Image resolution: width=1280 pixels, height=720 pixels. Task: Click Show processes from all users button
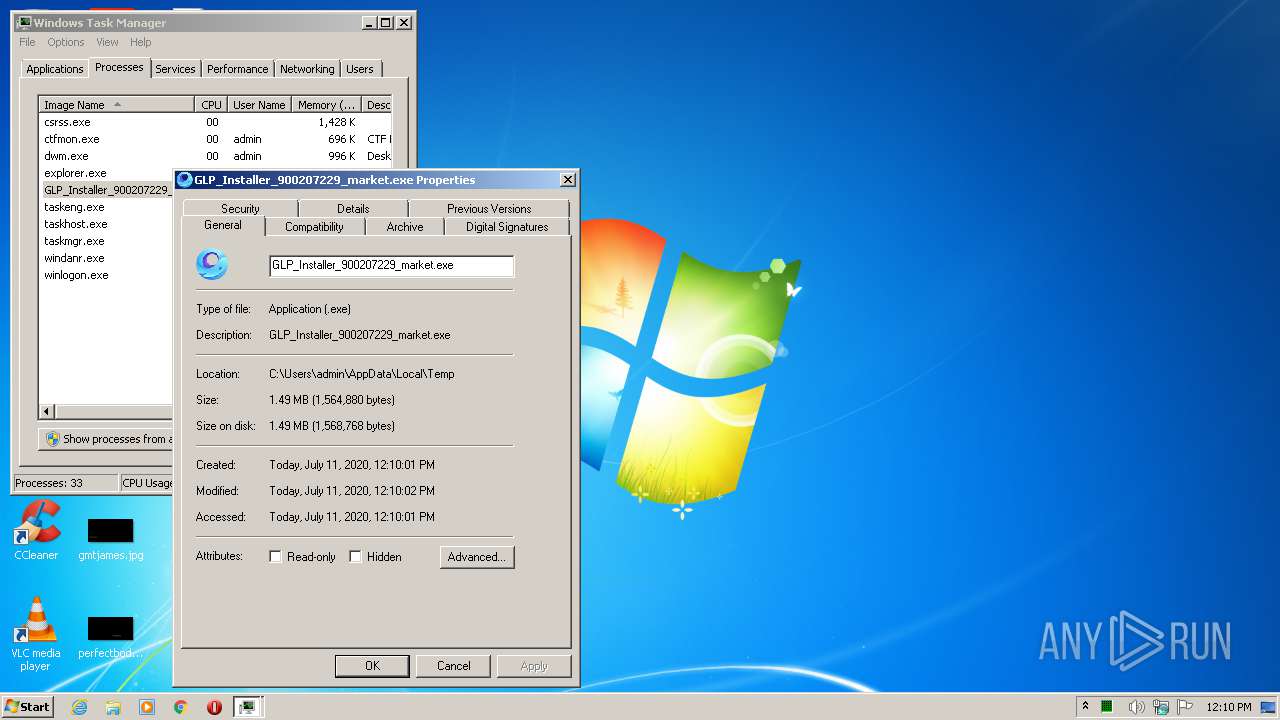107,439
